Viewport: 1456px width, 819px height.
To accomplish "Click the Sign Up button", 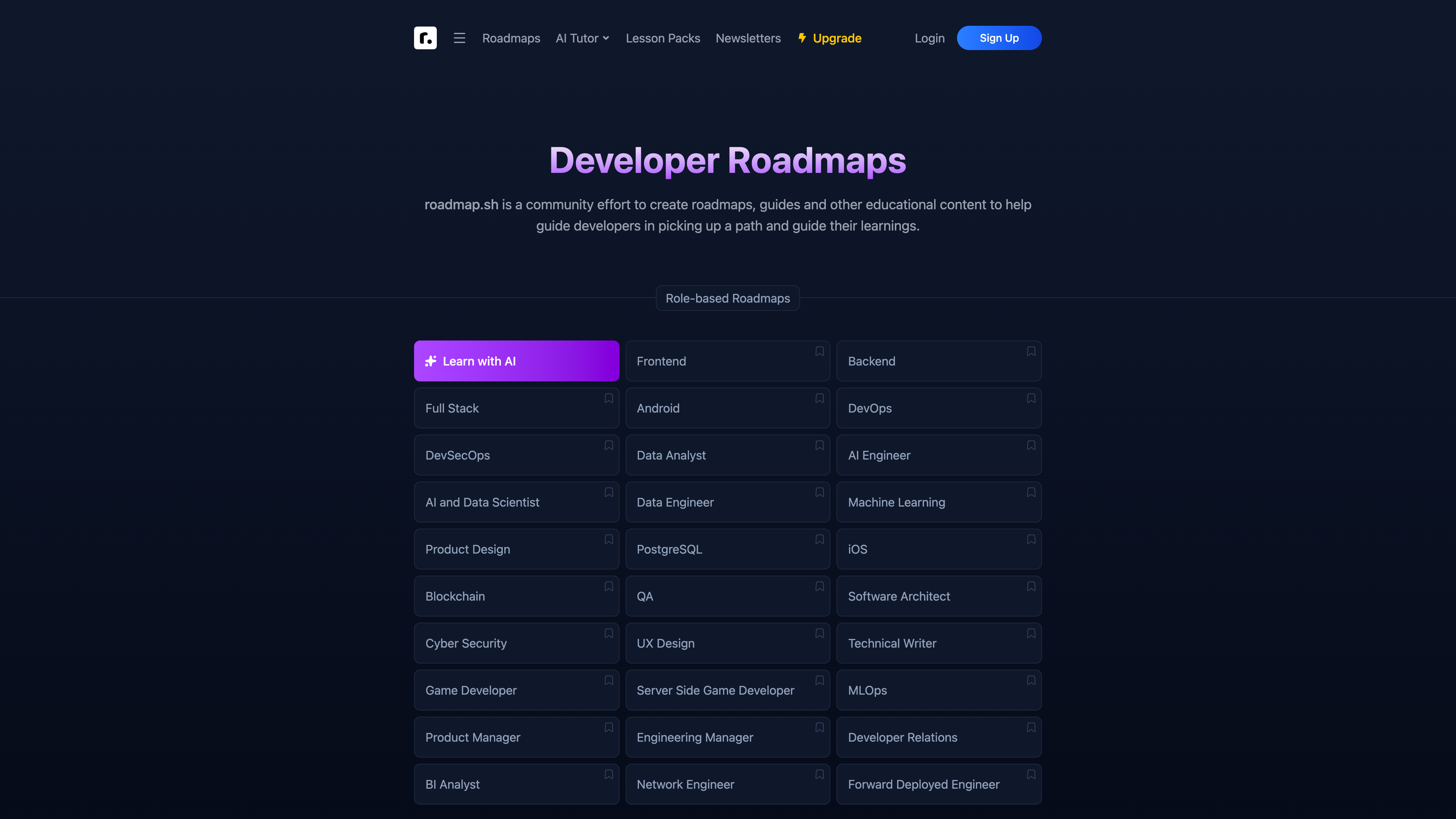I will pyautogui.click(x=999, y=38).
